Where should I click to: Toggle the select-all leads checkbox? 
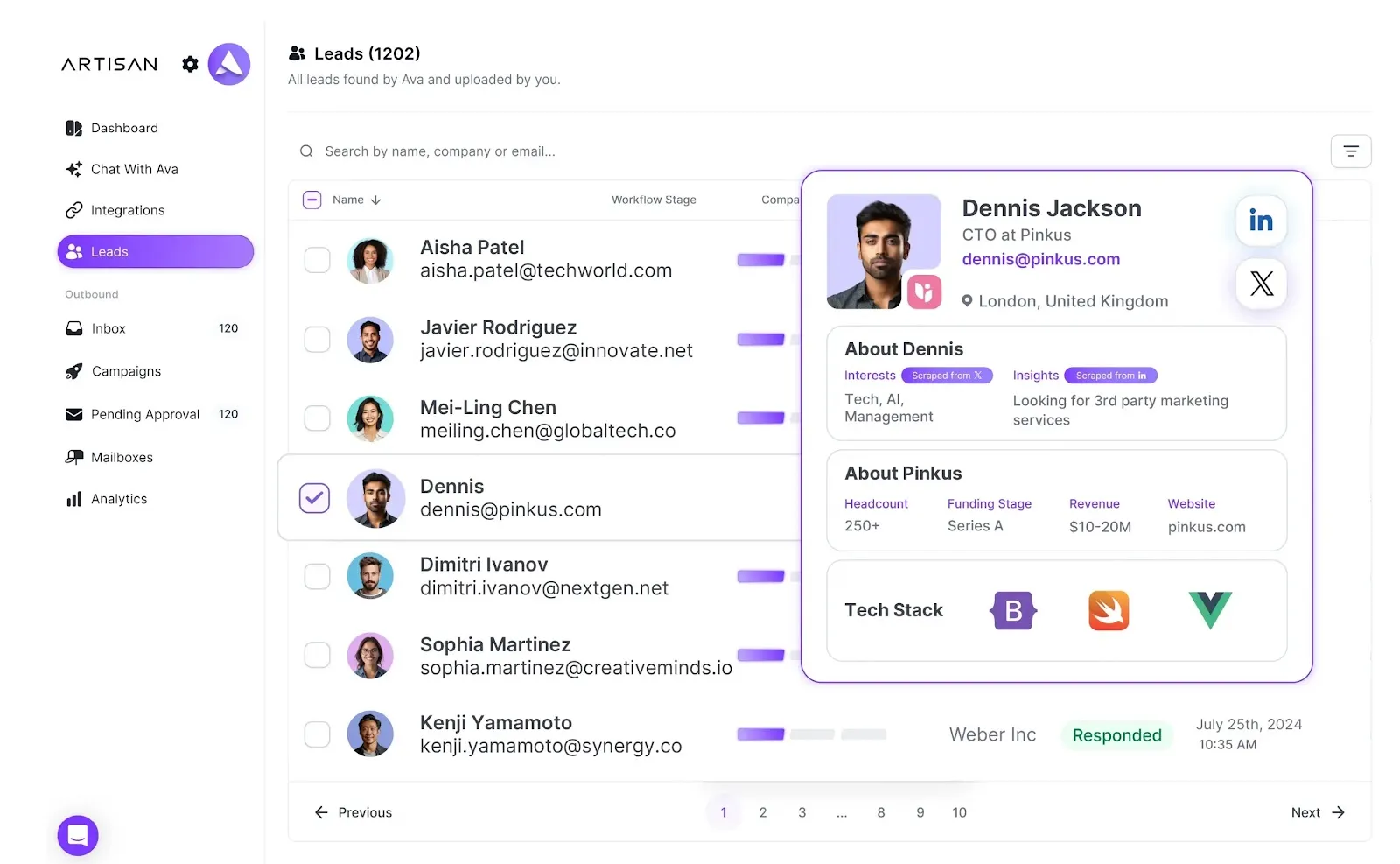click(312, 200)
